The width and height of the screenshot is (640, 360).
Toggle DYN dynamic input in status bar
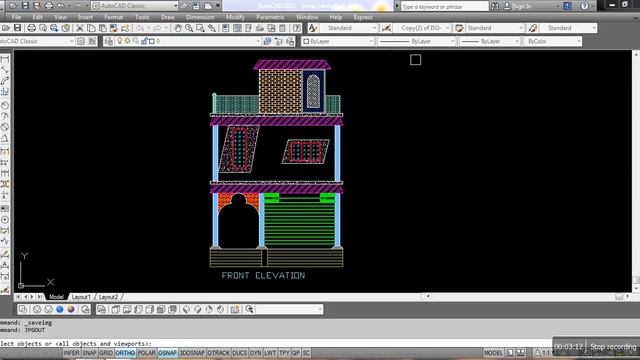(x=256, y=353)
